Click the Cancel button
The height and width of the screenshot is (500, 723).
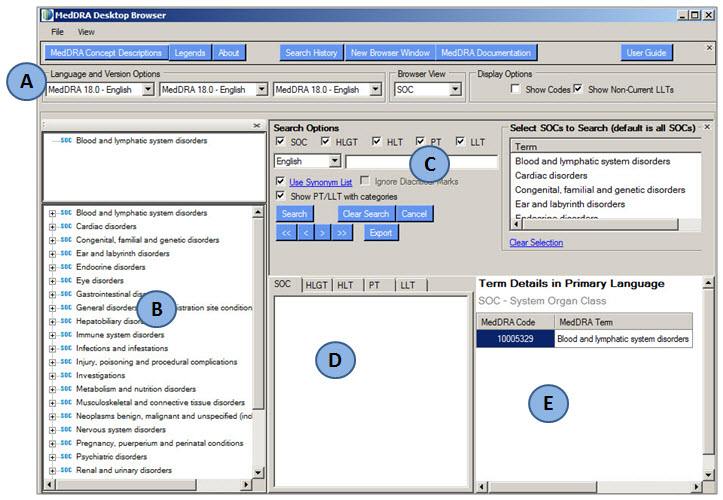click(414, 214)
